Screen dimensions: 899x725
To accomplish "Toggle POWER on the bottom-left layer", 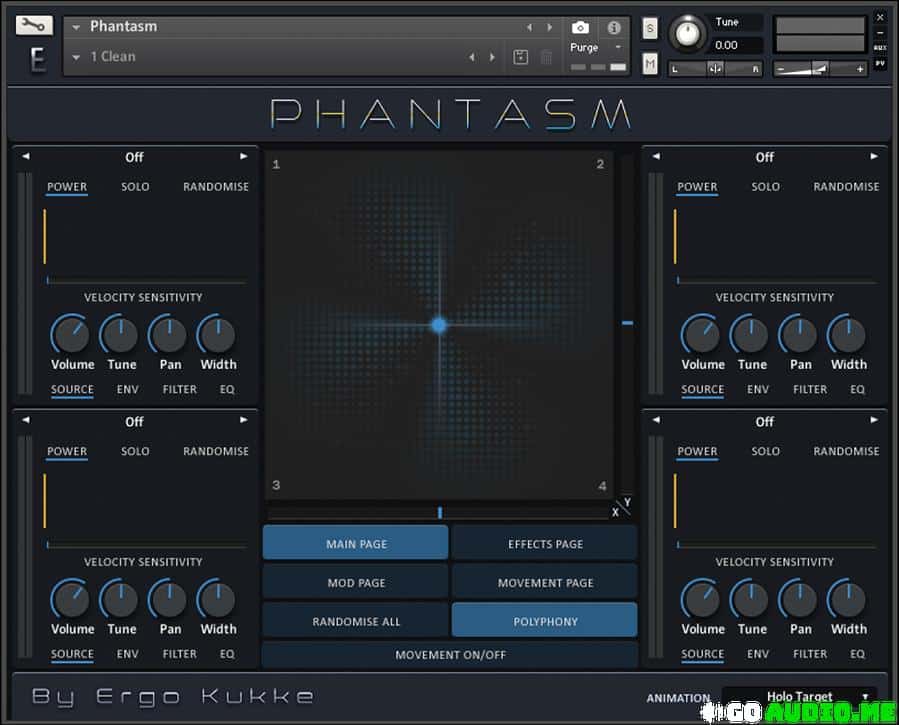I will pyautogui.click(x=67, y=451).
